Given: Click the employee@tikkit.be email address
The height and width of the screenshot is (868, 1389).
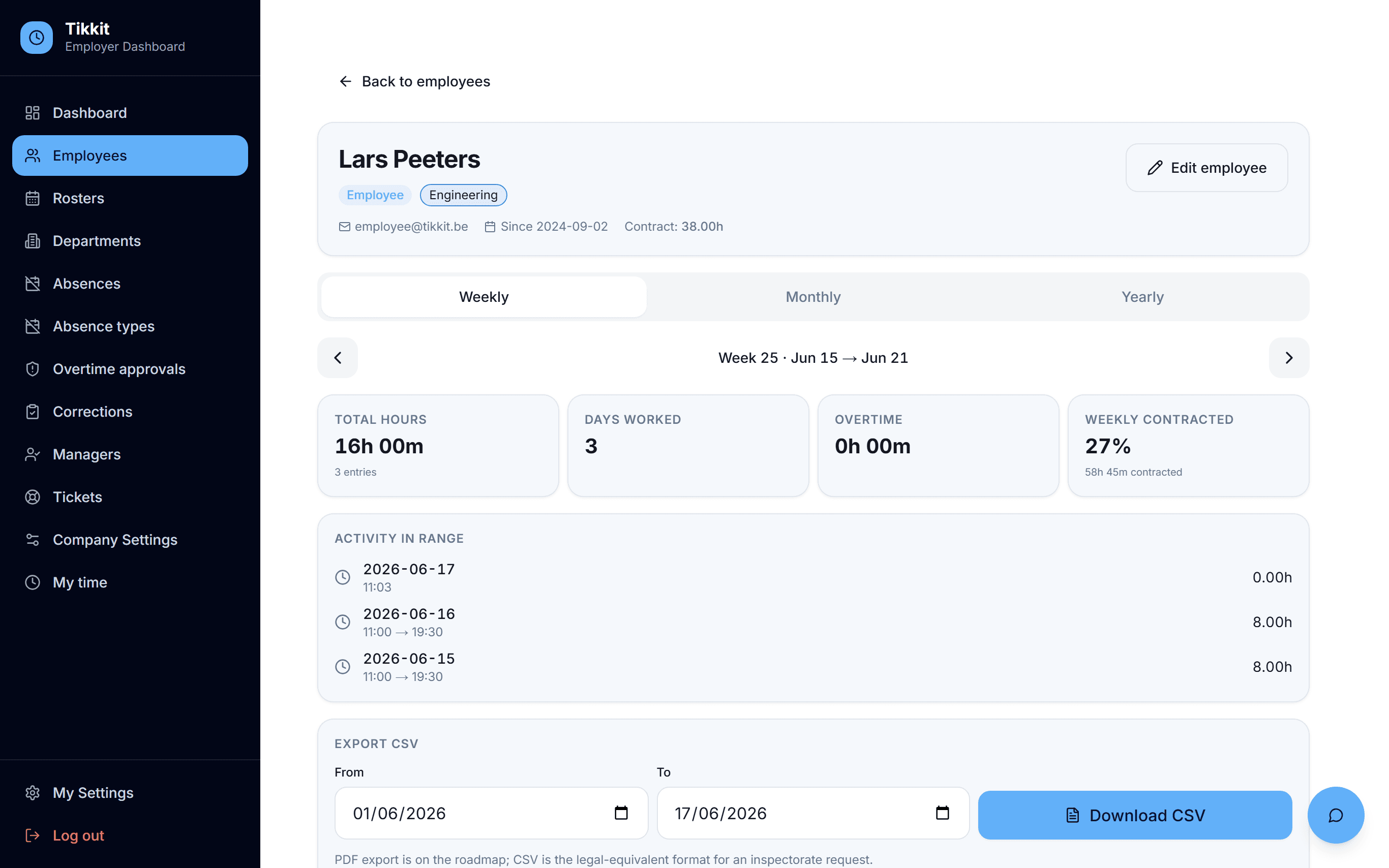Looking at the screenshot, I should (411, 227).
